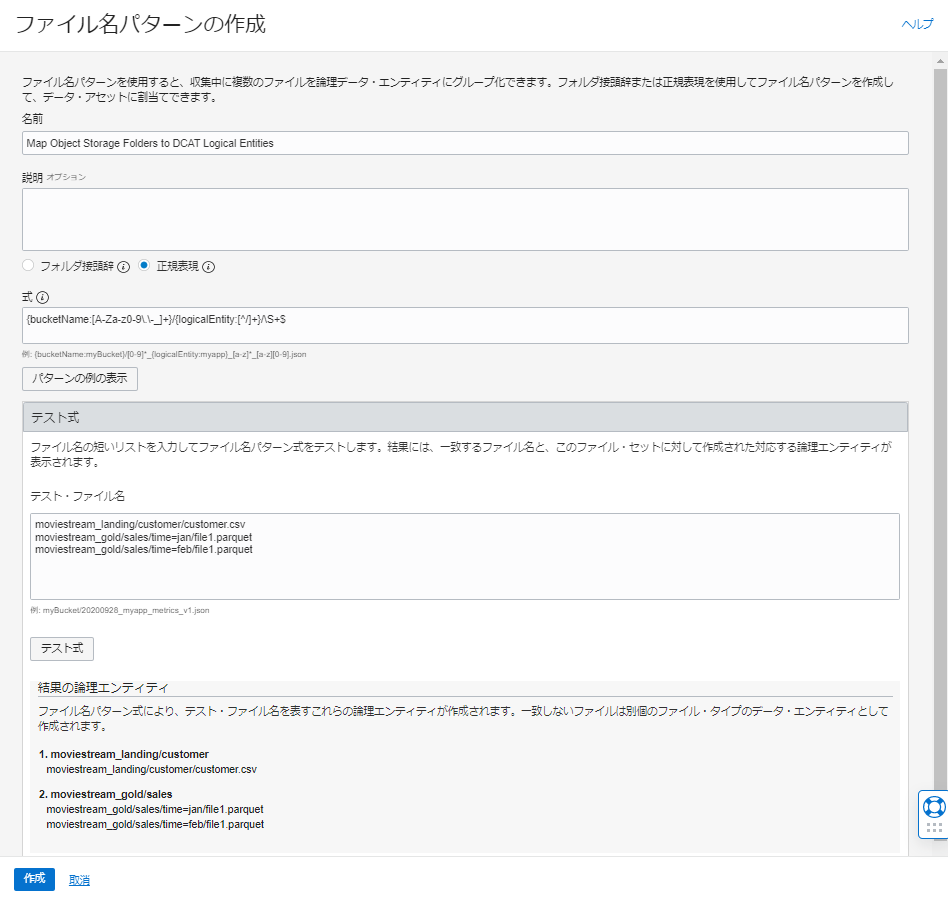Click the info icon beside フォルダ接頭辞
The height and width of the screenshot is (901, 948).
[x=124, y=267]
